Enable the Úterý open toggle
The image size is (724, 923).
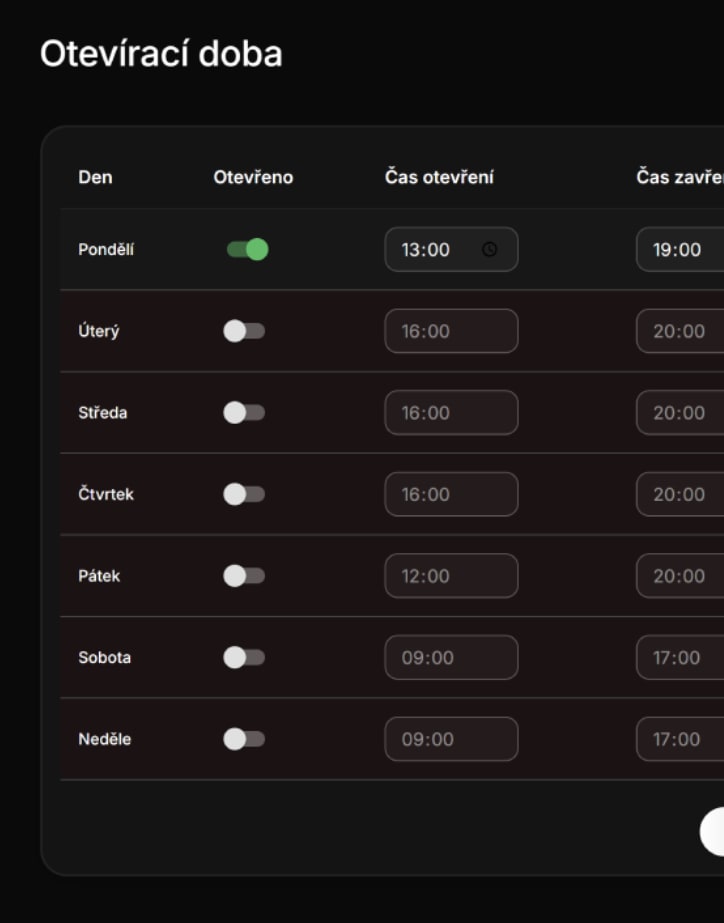pos(244,331)
